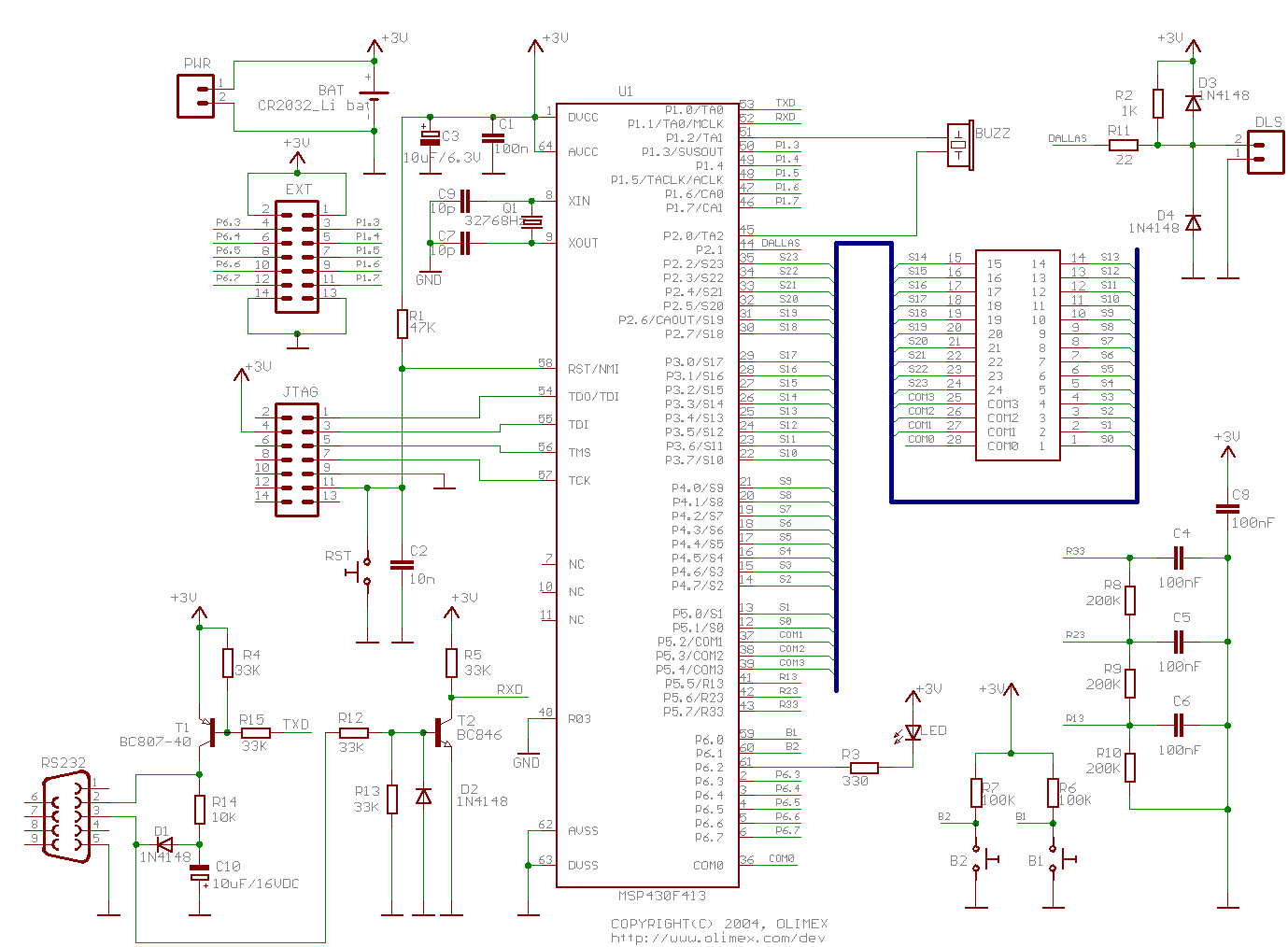Click the 'U1' designator label

626,92
